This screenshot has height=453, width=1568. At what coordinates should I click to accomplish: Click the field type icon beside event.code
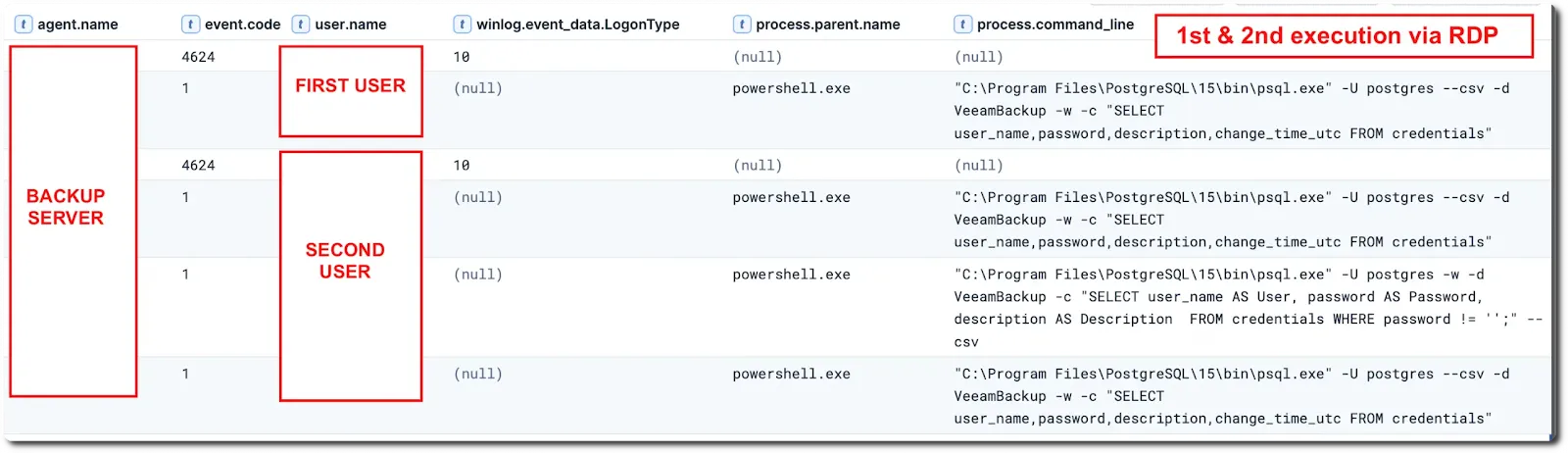(x=191, y=25)
